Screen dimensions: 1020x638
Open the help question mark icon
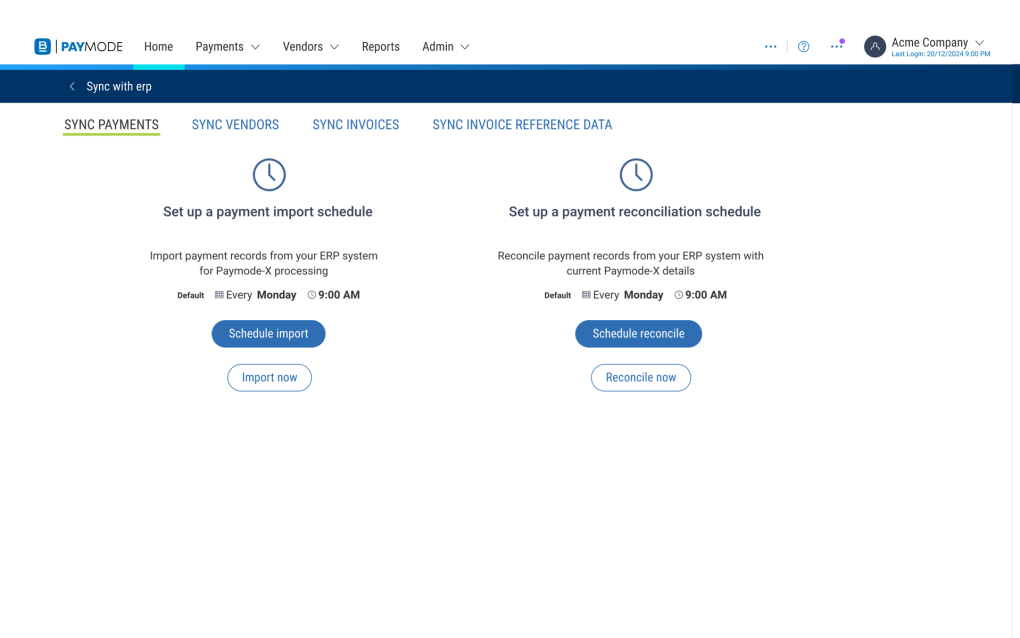click(803, 47)
